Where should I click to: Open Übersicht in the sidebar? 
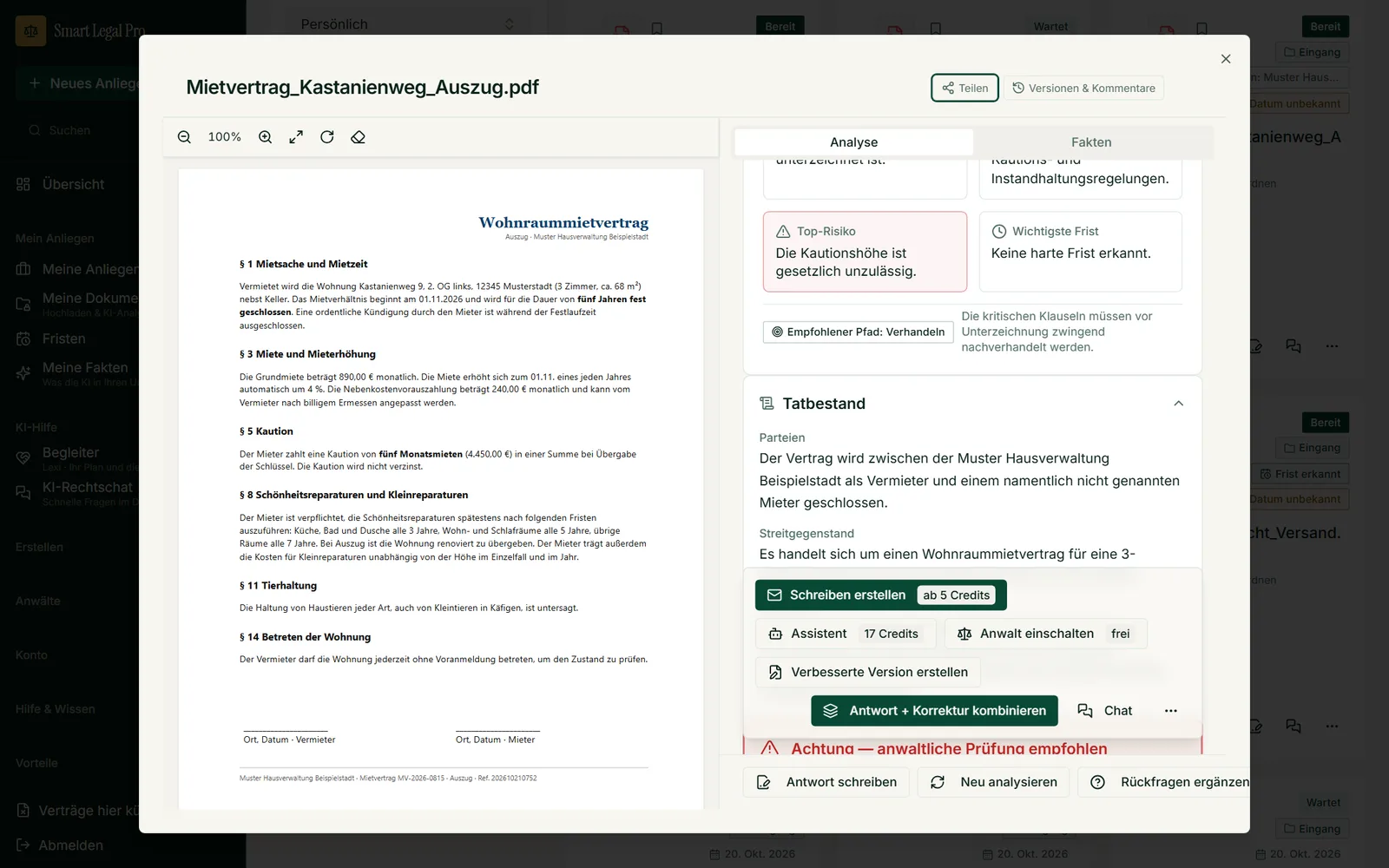(x=73, y=184)
